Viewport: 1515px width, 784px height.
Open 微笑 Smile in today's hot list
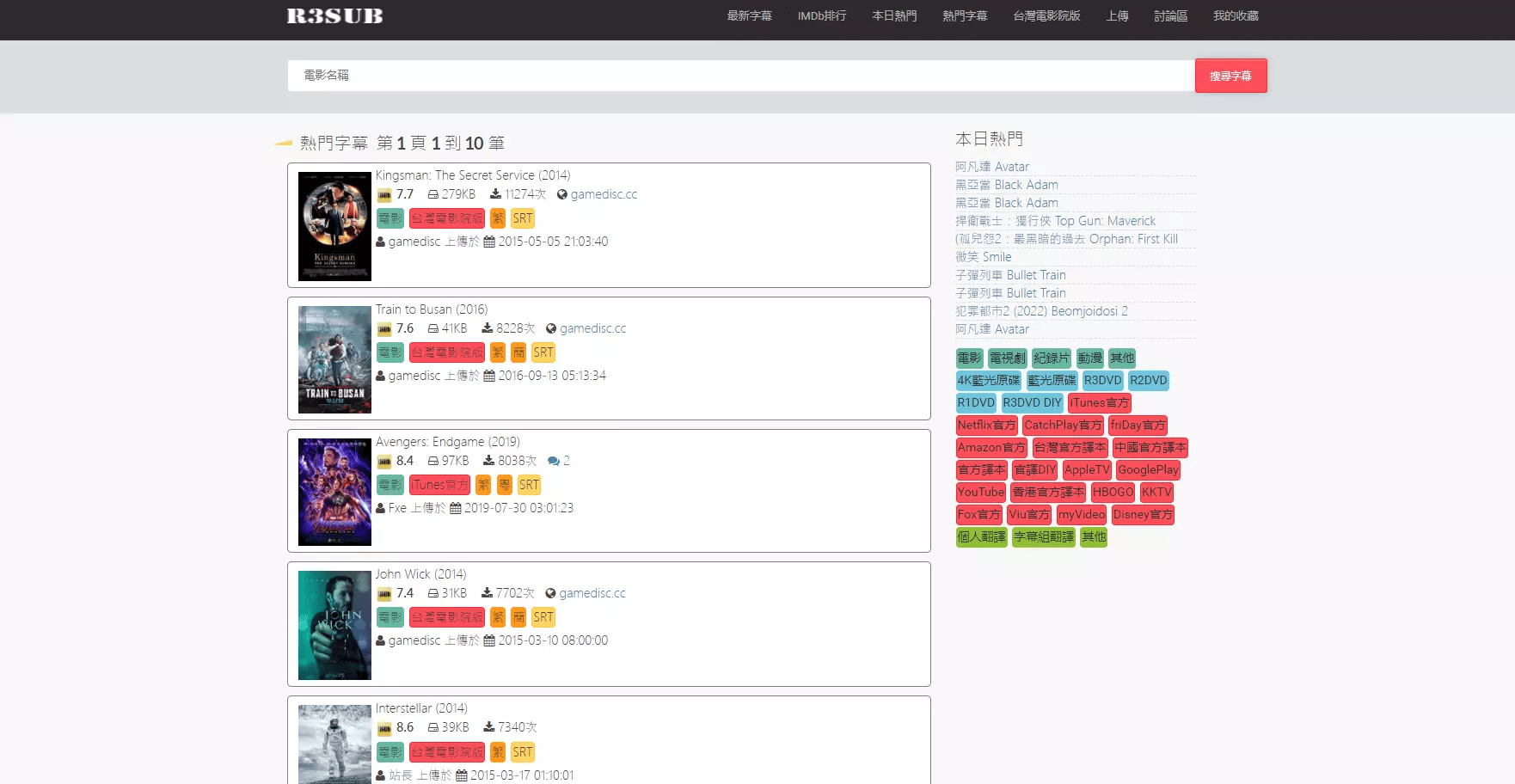[983, 257]
